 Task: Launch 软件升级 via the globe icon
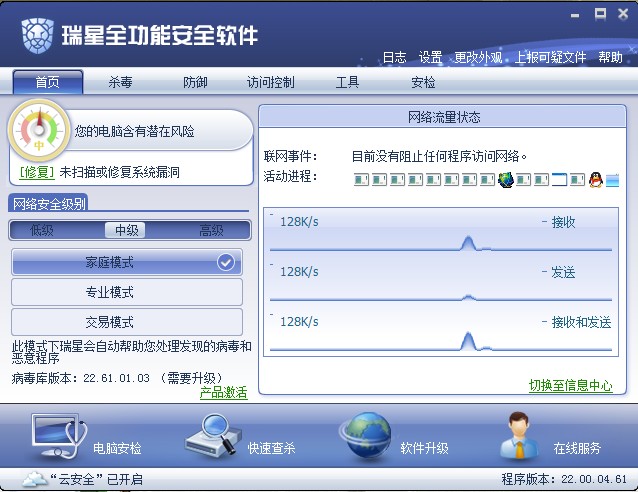(x=366, y=436)
